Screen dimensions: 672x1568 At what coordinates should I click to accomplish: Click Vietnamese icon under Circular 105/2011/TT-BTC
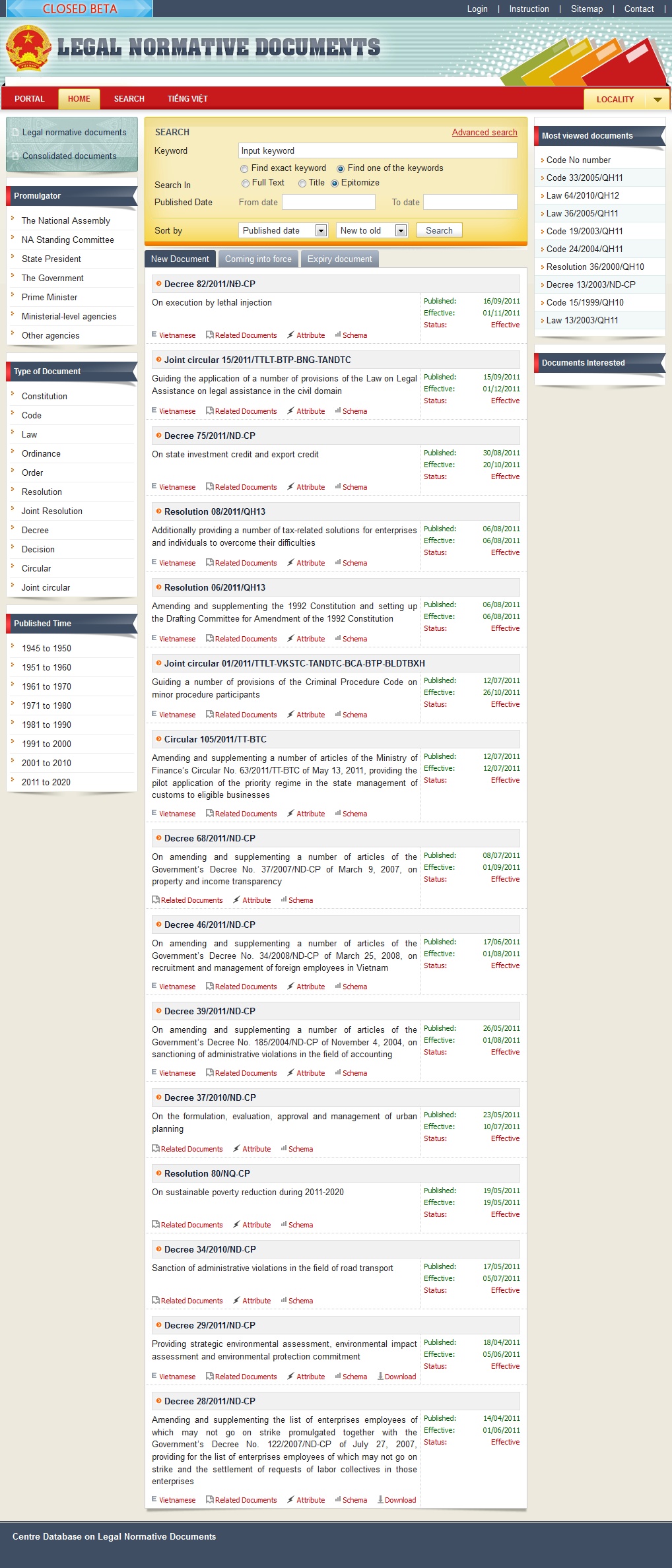pyautogui.click(x=154, y=814)
